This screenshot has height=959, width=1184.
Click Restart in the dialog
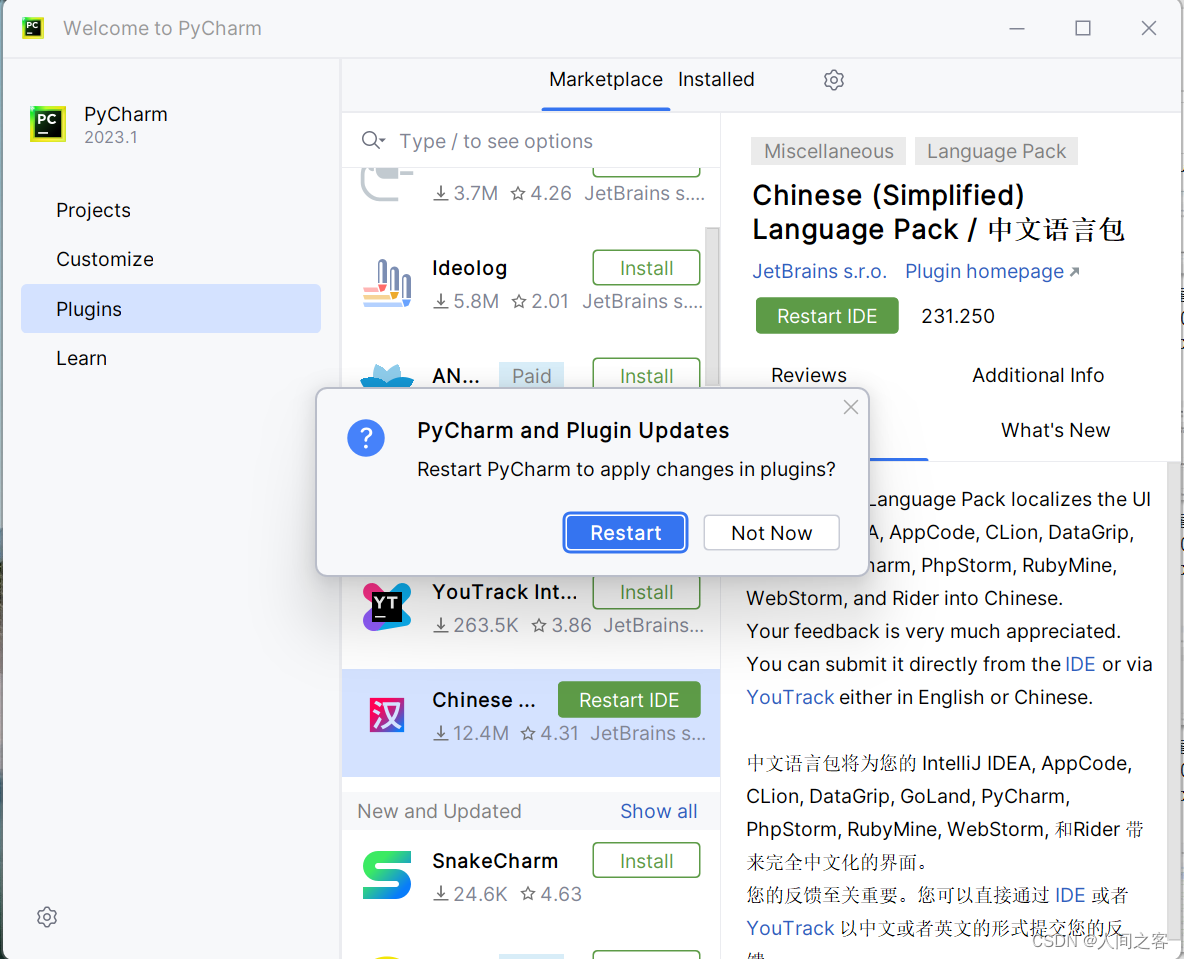(x=625, y=533)
